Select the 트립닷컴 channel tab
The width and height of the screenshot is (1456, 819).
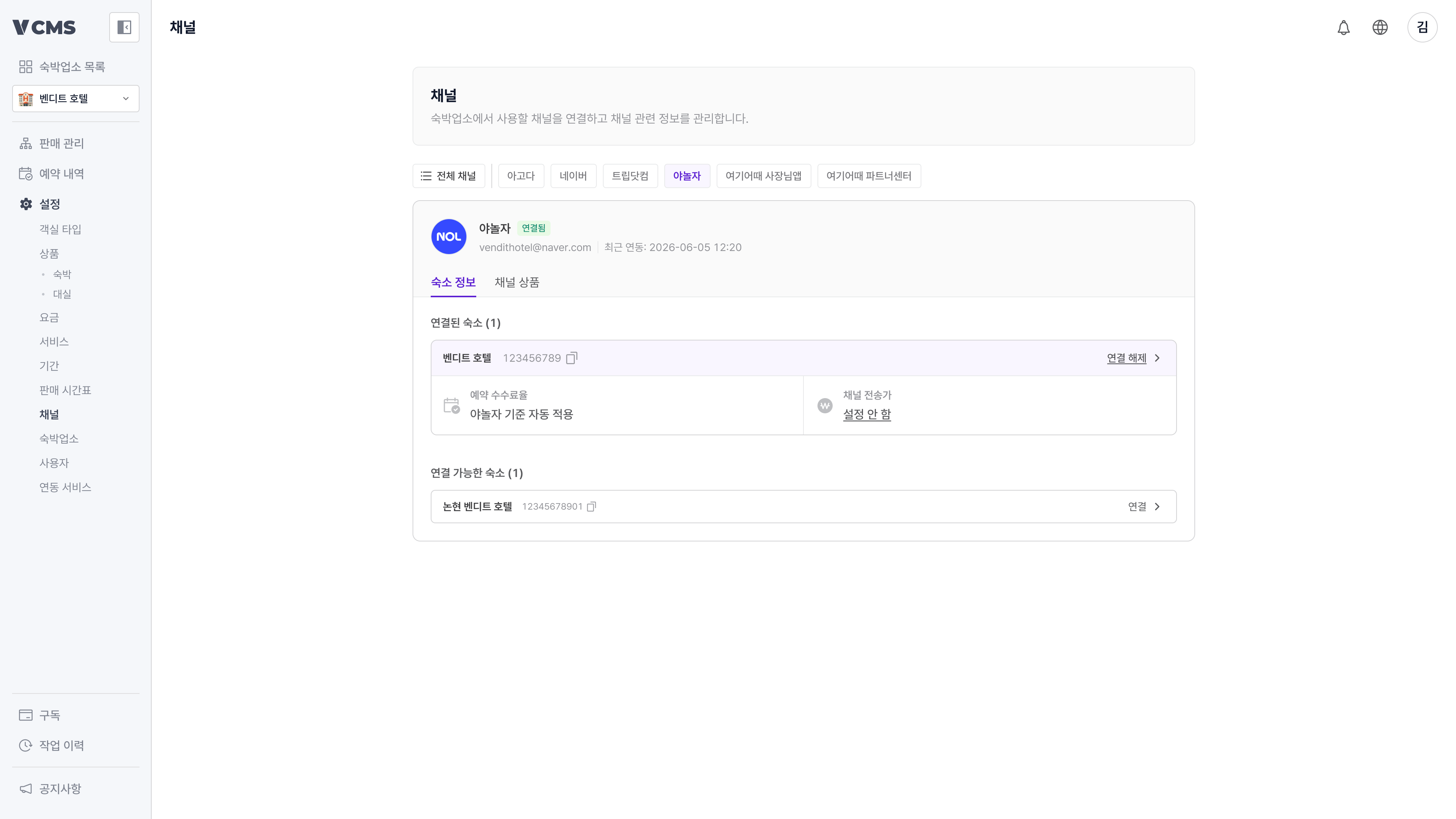point(630,176)
